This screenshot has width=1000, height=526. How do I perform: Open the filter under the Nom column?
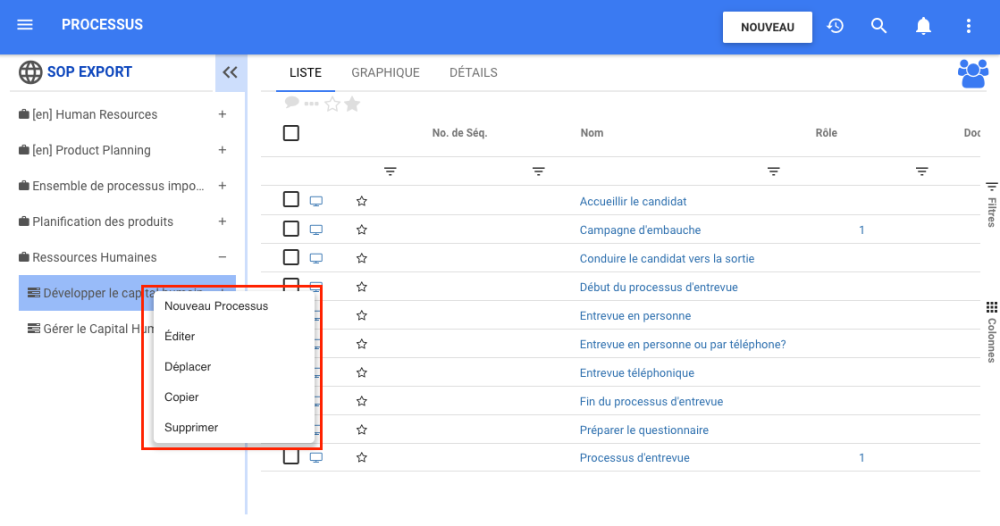[x=773, y=172]
